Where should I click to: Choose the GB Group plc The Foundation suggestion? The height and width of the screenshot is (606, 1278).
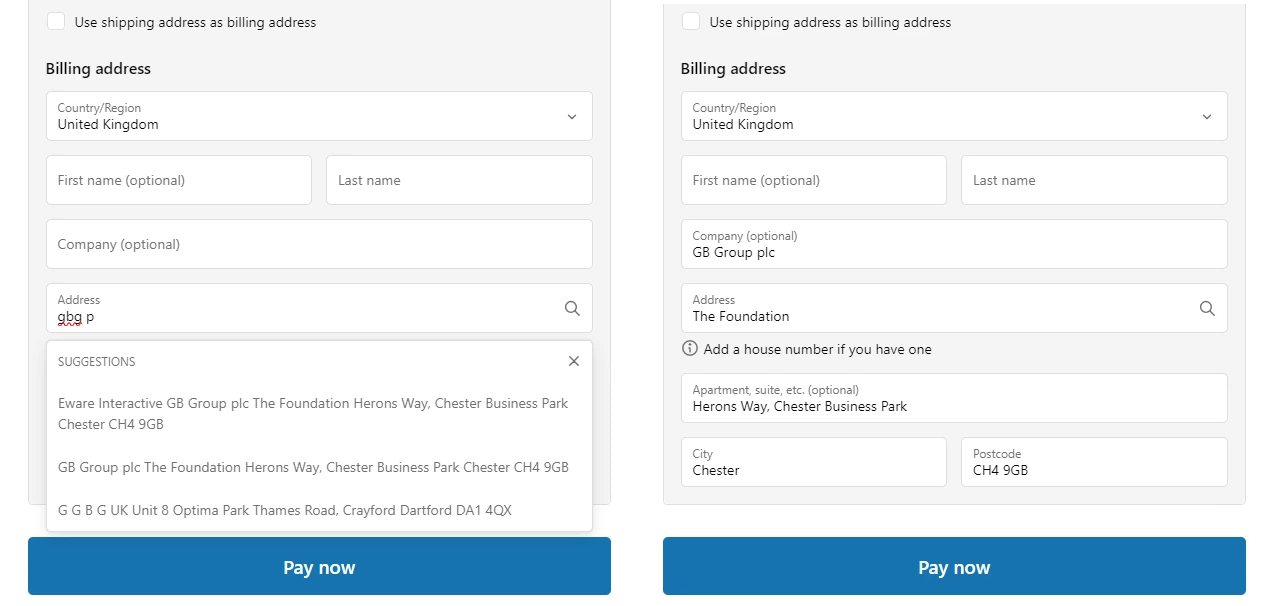pos(313,467)
